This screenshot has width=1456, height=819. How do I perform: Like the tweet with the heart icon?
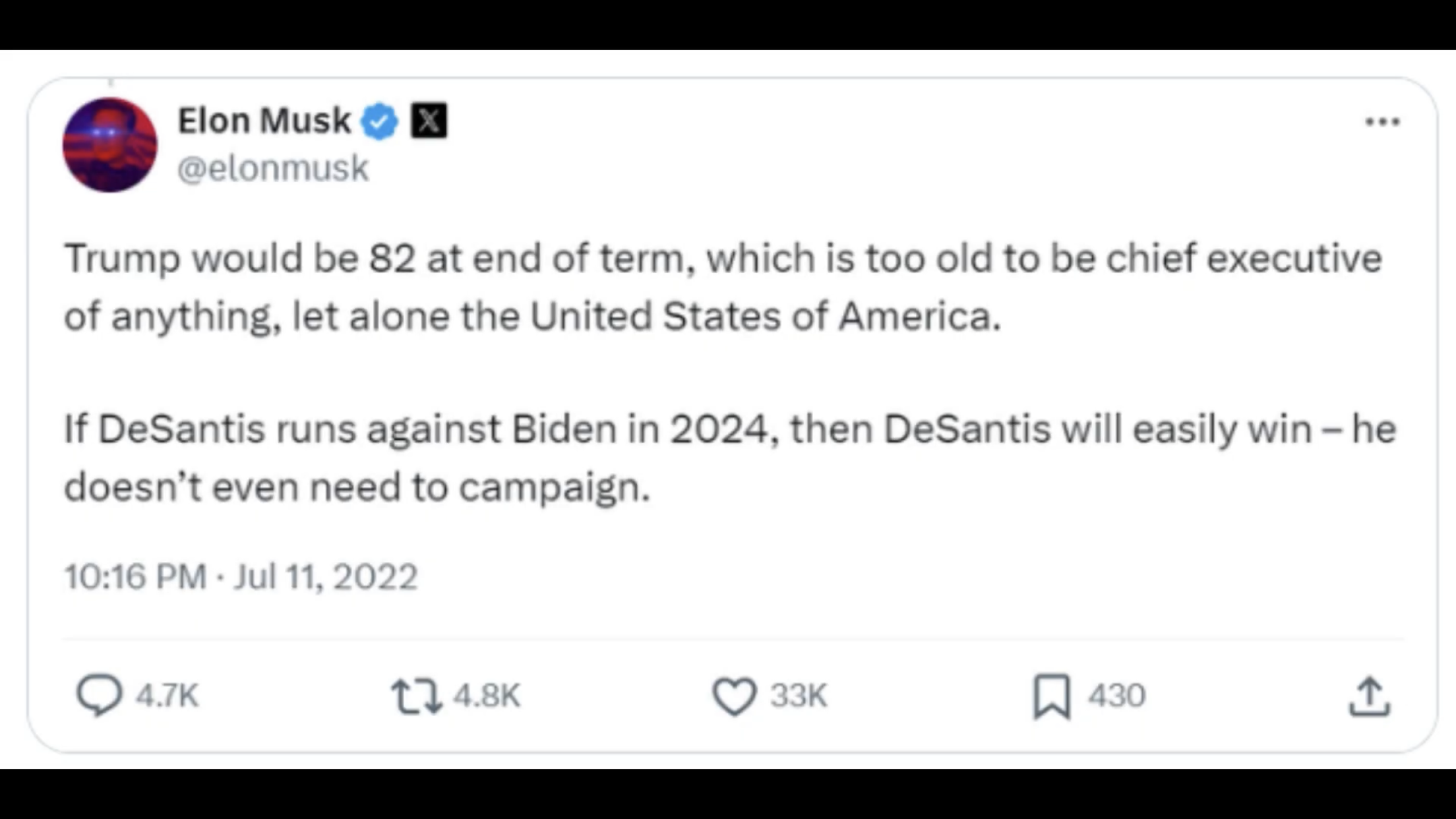(734, 696)
